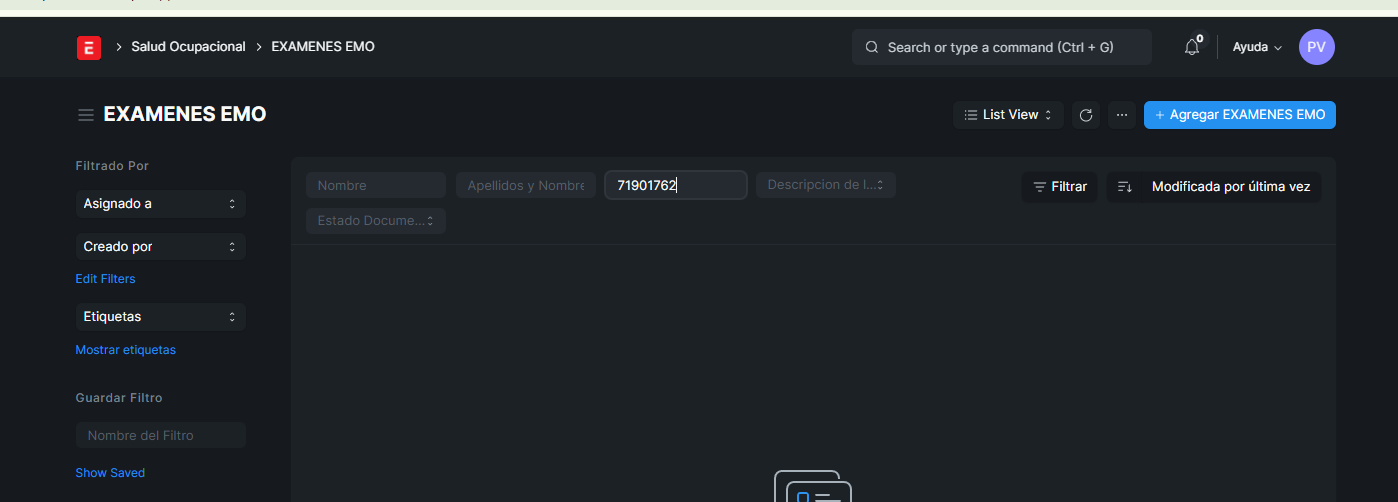Click the Edit Filters link

(105, 279)
